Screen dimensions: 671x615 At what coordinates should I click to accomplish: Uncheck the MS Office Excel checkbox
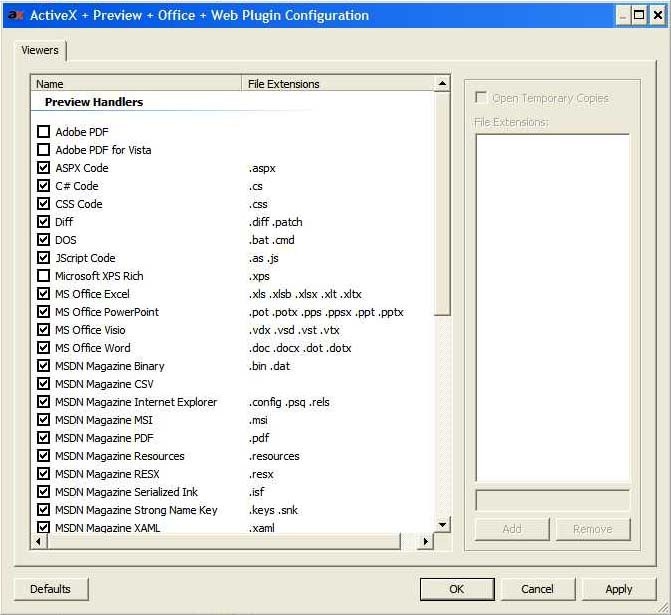click(43, 294)
